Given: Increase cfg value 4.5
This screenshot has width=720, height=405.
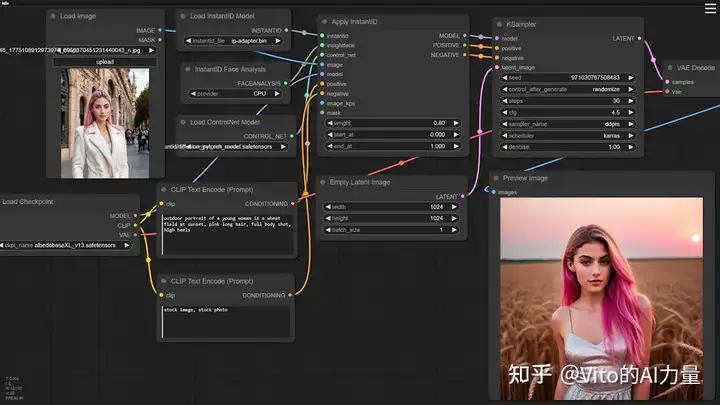Looking at the screenshot, I should pyautogui.click(x=631, y=112).
